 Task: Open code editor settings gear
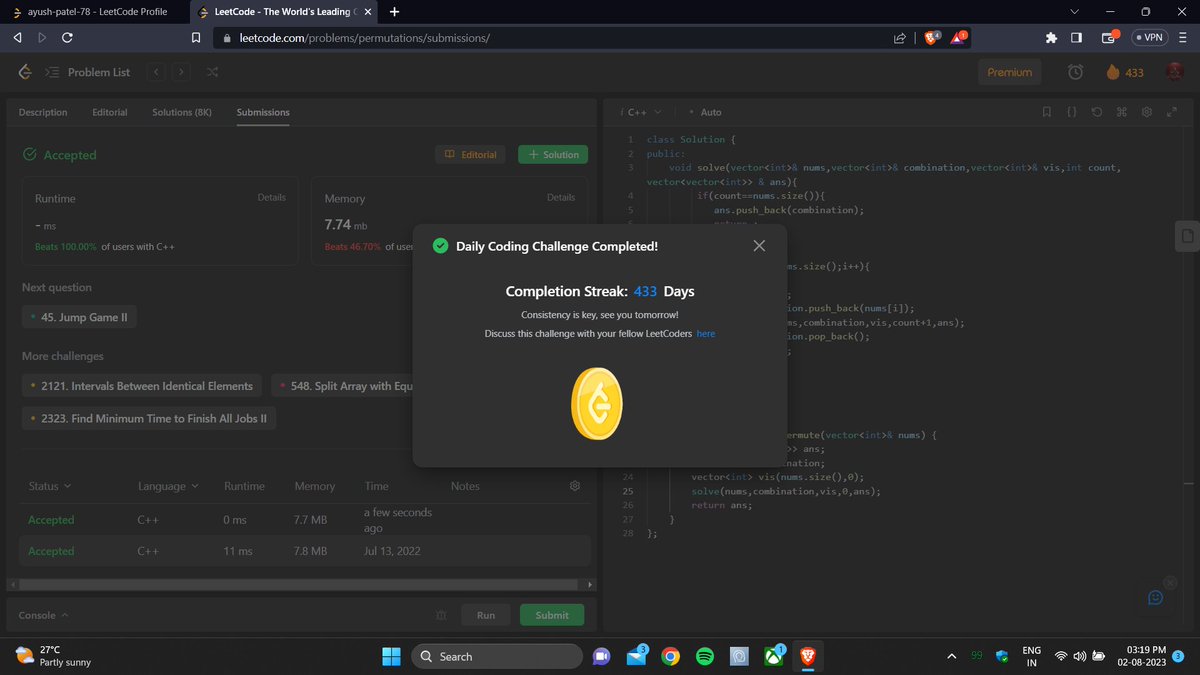tap(1147, 112)
